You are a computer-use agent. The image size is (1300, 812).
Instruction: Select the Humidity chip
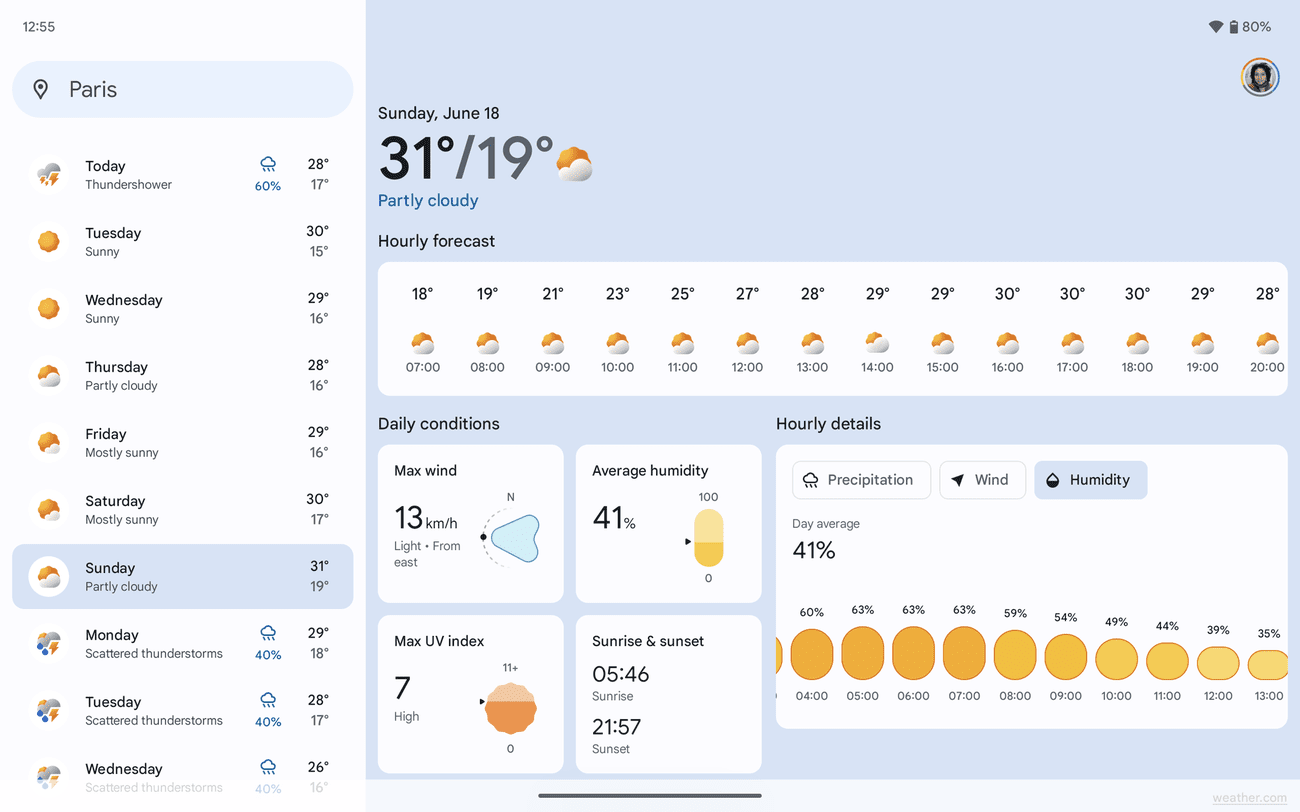click(1090, 480)
